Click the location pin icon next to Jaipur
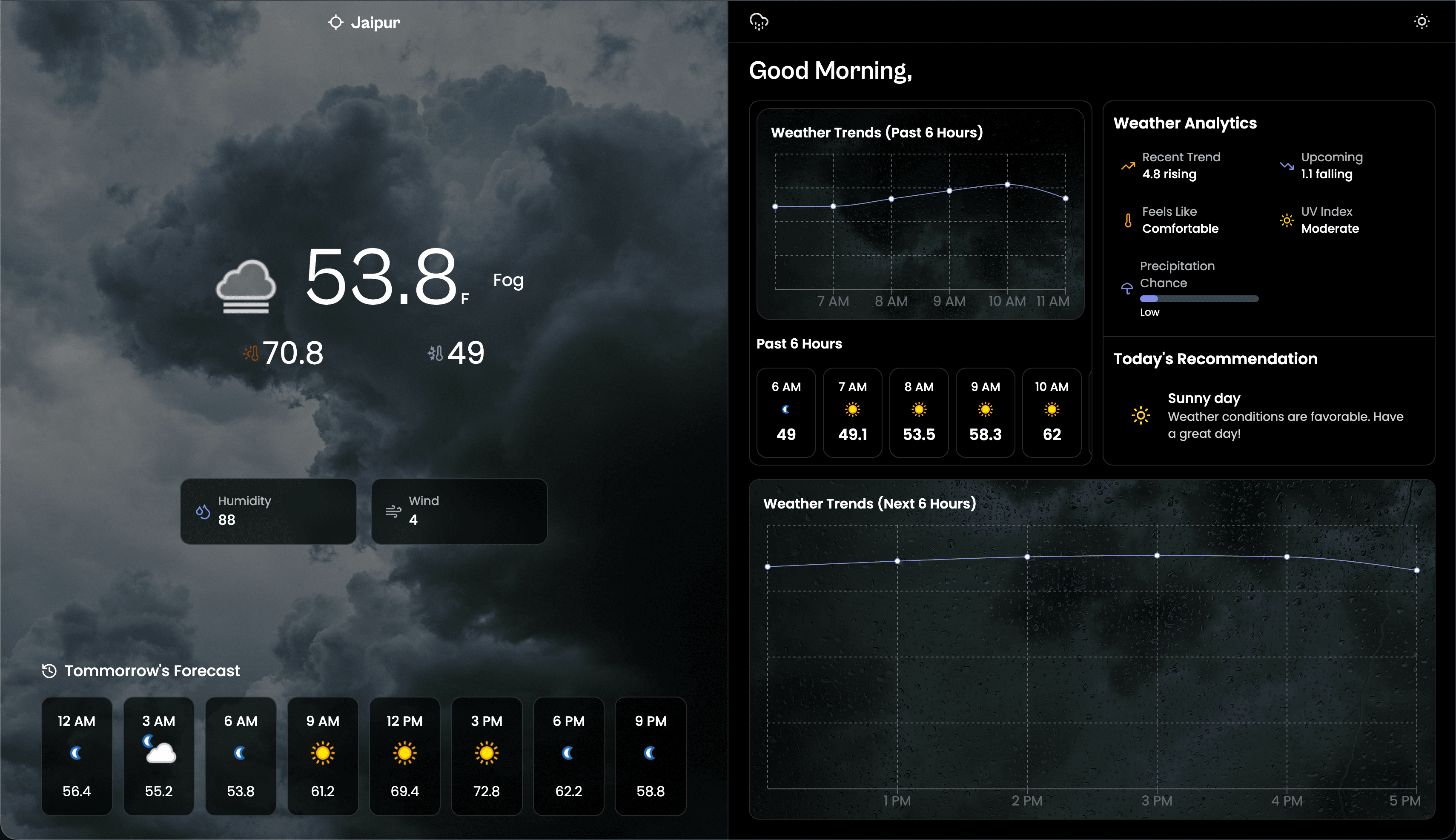1456x840 pixels. click(335, 21)
